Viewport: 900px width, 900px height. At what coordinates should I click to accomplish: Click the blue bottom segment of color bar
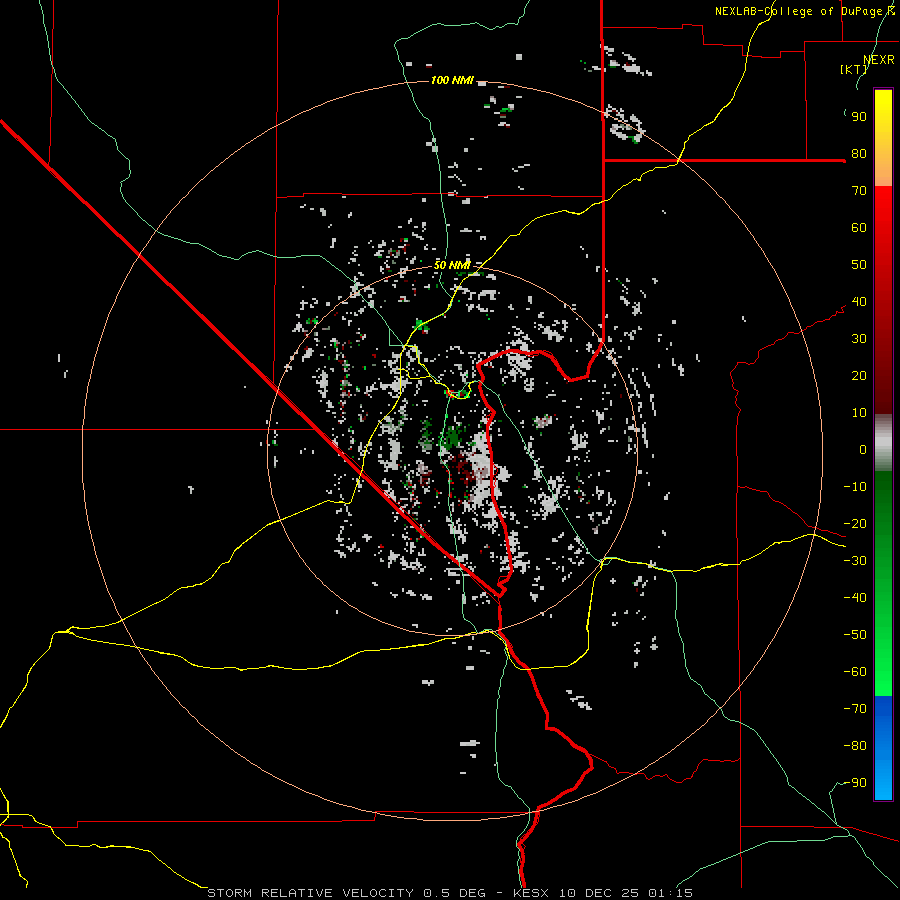[883, 748]
